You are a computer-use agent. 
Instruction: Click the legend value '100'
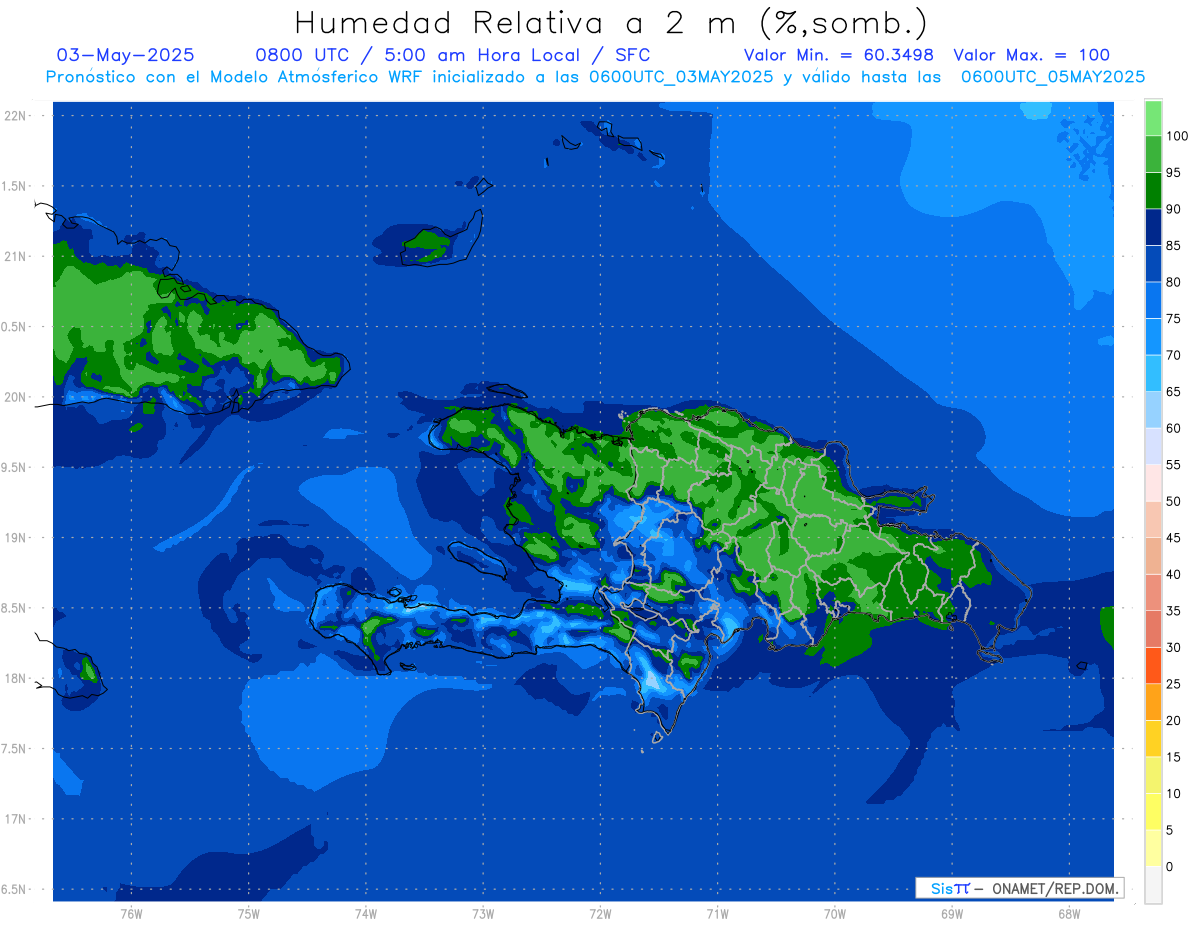pos(1176,136)
